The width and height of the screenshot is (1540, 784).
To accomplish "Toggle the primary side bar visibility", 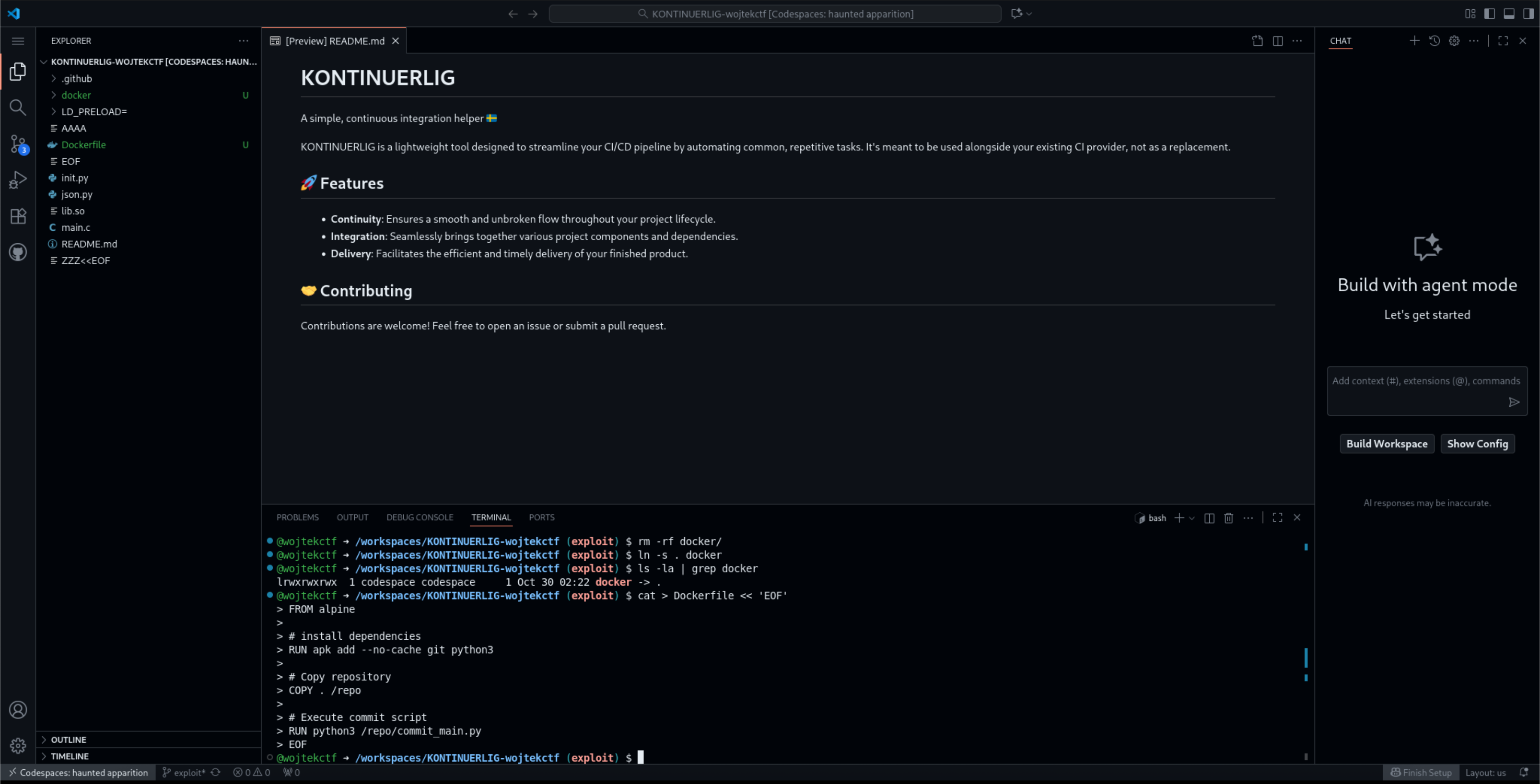I will 1489,14.
